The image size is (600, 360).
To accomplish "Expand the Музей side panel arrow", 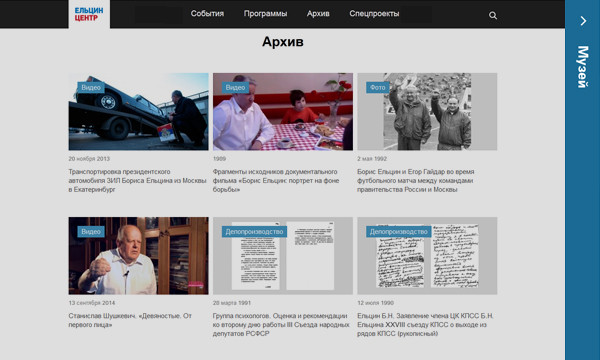I will click(x=583, y=21).
